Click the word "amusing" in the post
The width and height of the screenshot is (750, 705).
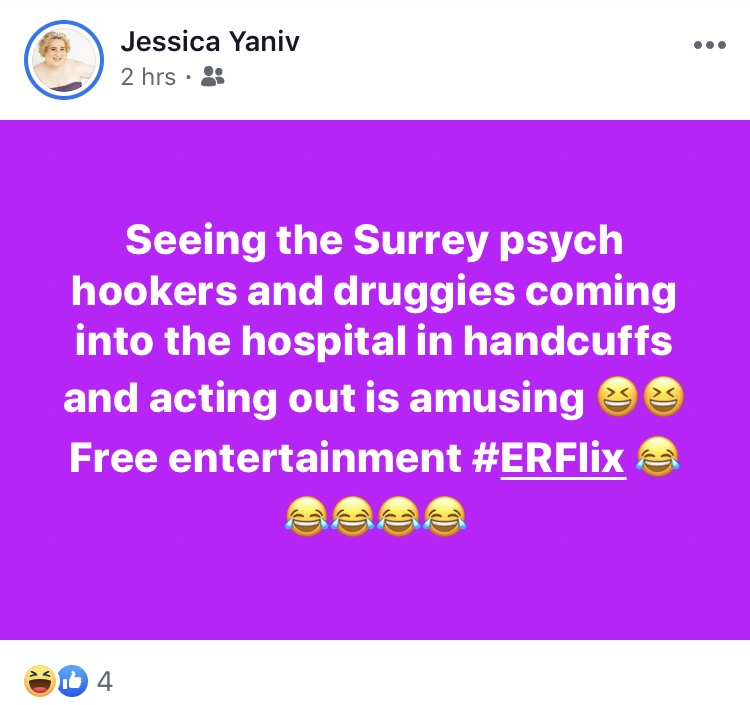point(496,399)
